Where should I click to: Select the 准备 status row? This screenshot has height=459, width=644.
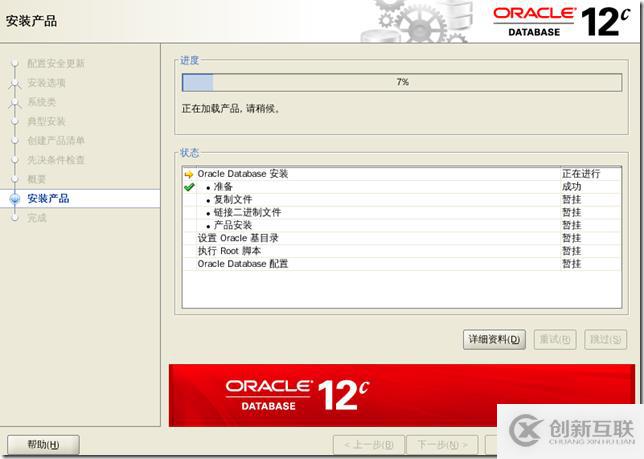(402, 187)
